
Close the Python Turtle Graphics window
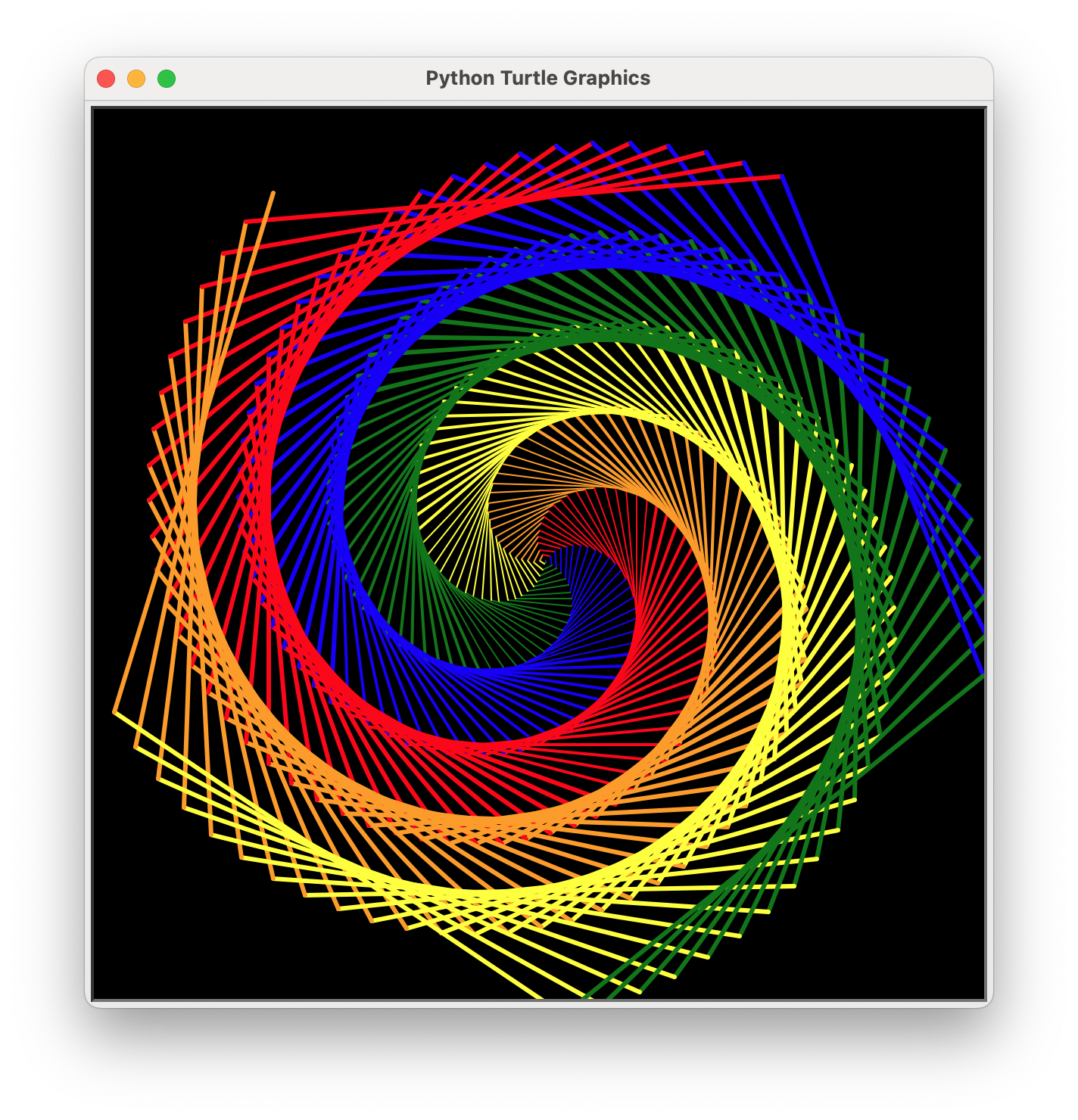click(x=106, y=79)
